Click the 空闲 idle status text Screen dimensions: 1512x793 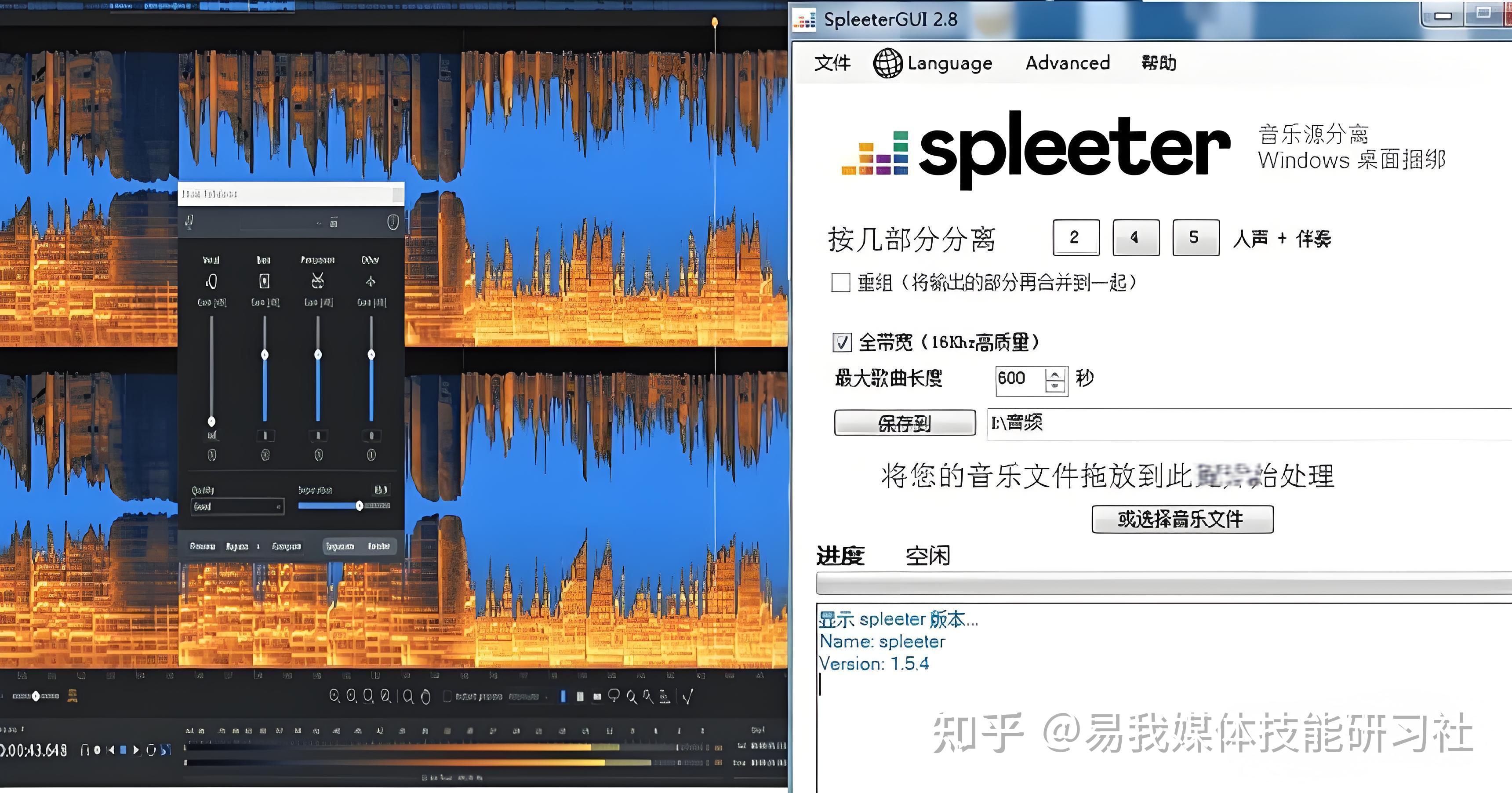pyautogui.click(x=927, y=555)
